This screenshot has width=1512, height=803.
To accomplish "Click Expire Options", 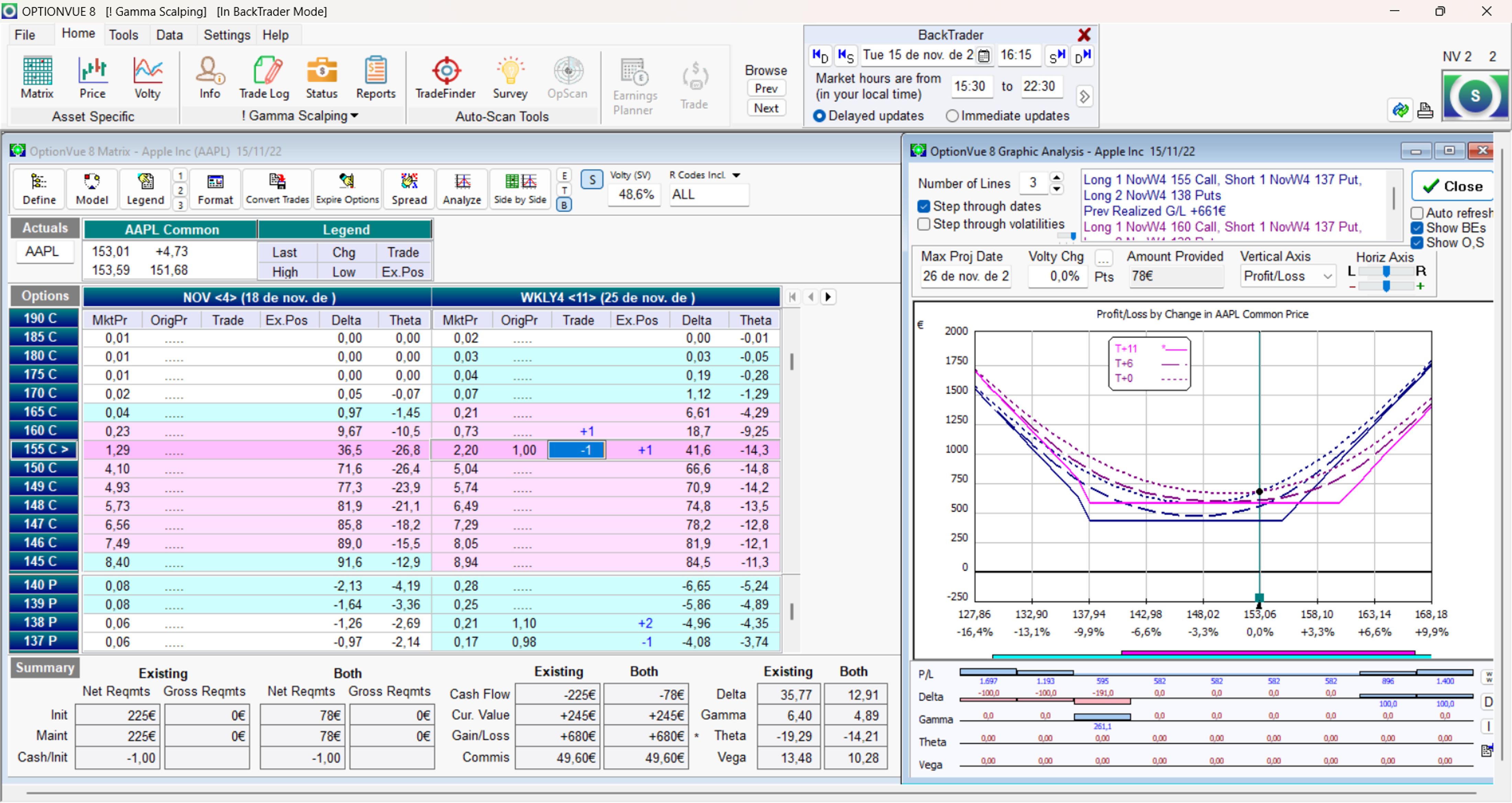I will [347, 189].
